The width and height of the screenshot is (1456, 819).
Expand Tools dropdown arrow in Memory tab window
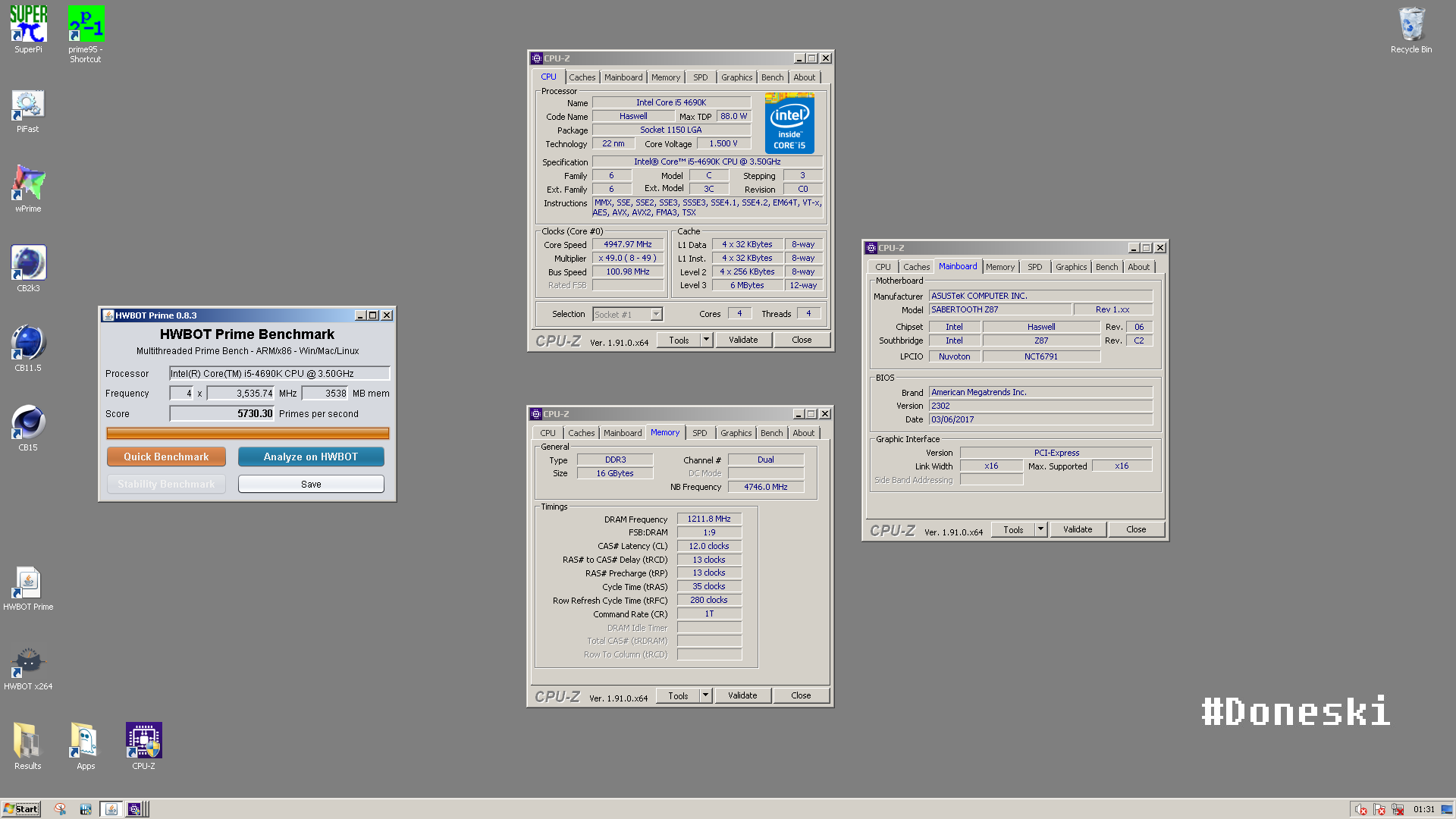(705, 695)
